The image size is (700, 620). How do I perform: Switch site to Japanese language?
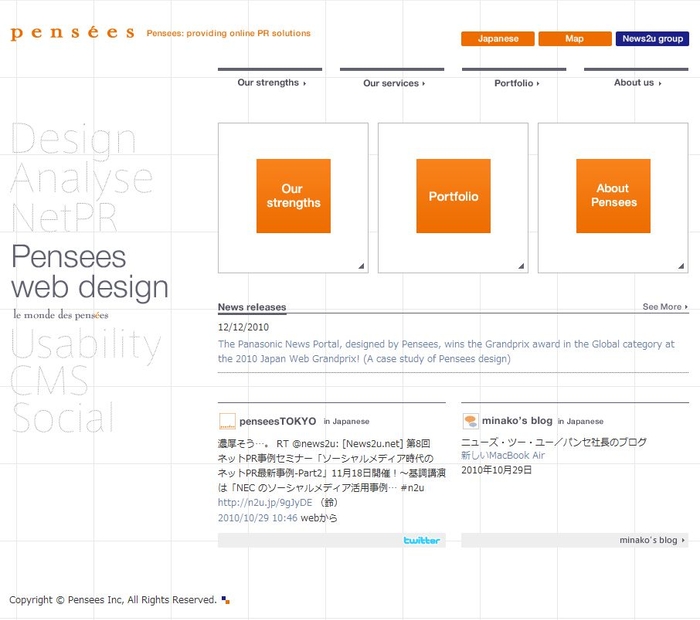pos(498,39)
